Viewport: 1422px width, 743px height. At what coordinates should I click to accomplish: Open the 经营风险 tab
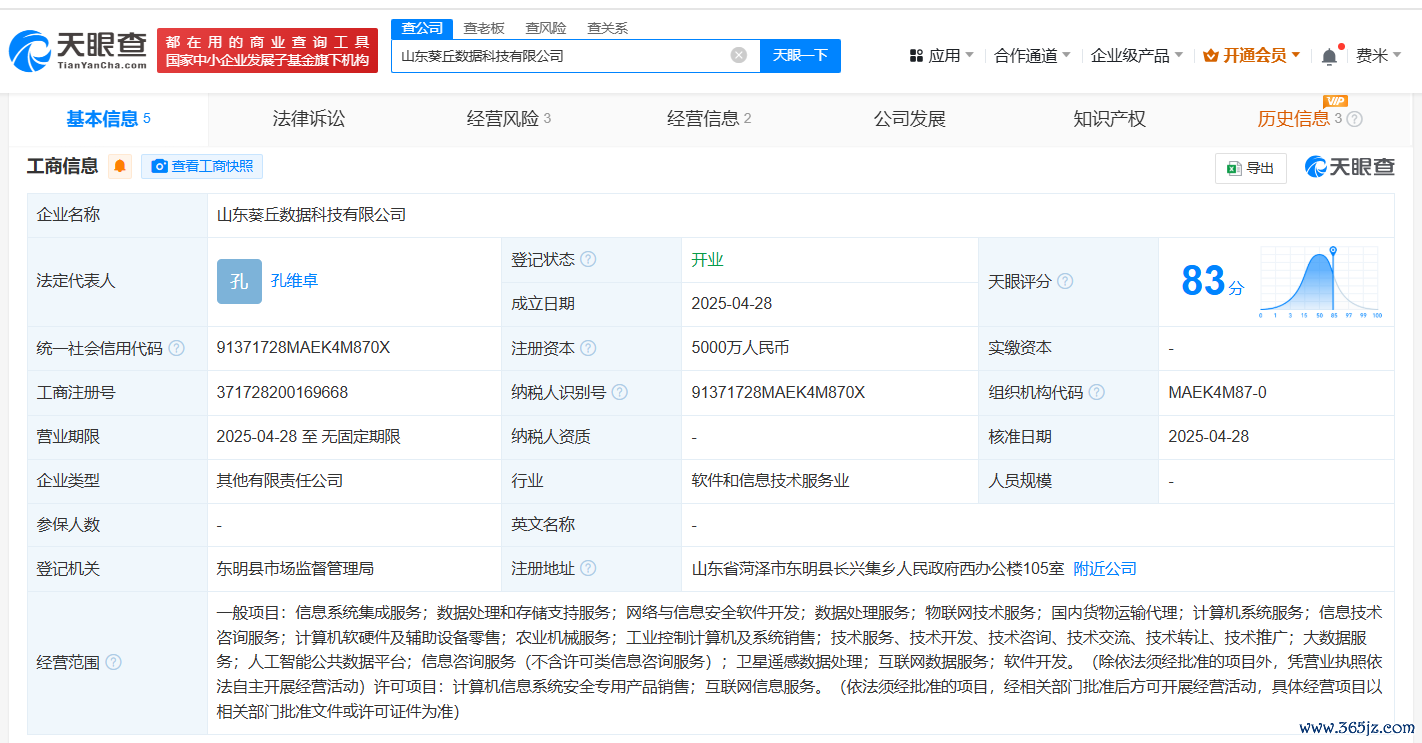[x=509, y=119]
